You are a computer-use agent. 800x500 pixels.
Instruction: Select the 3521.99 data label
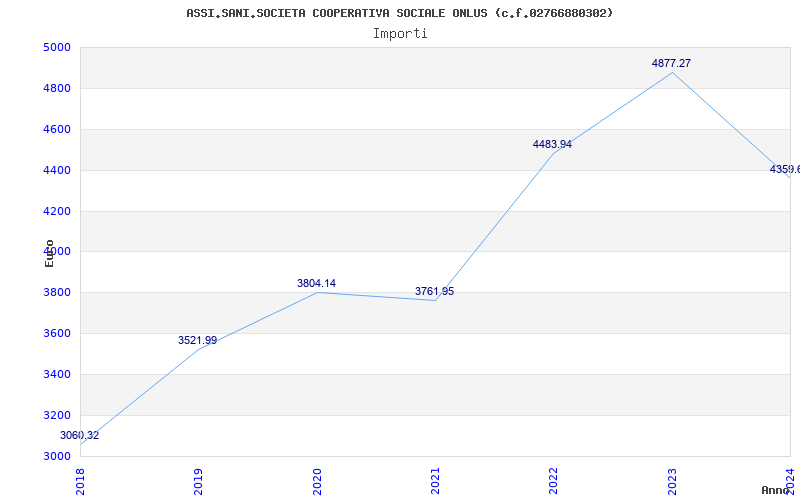197,340
